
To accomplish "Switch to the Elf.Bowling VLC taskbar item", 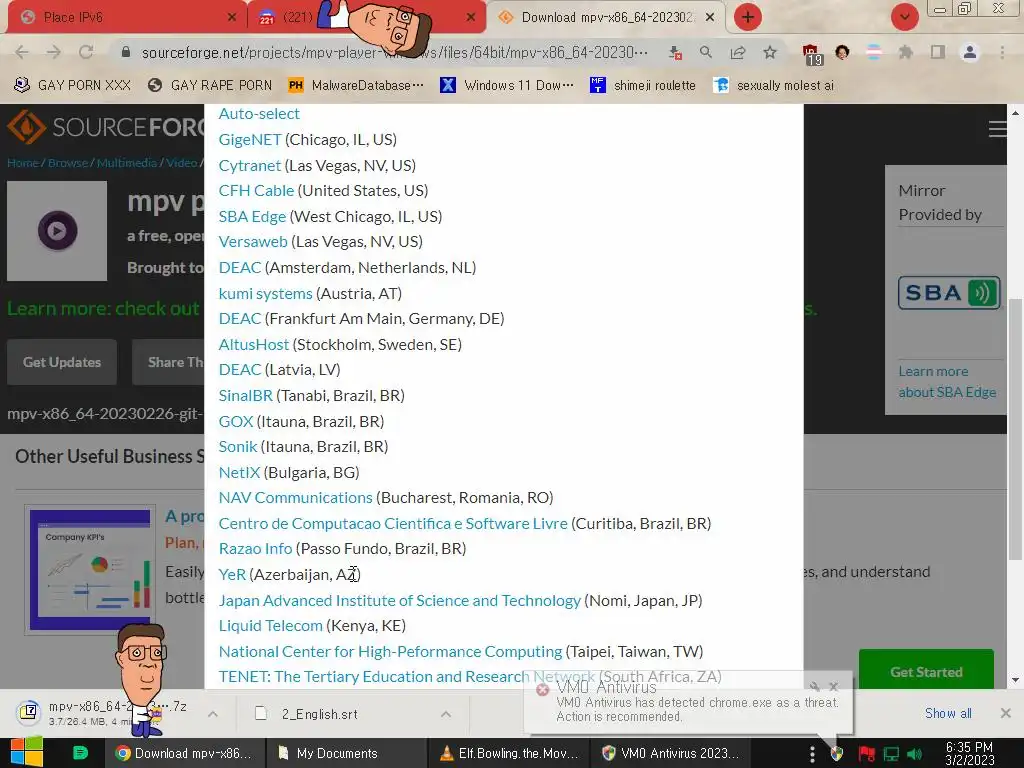I will click(509, 753).
